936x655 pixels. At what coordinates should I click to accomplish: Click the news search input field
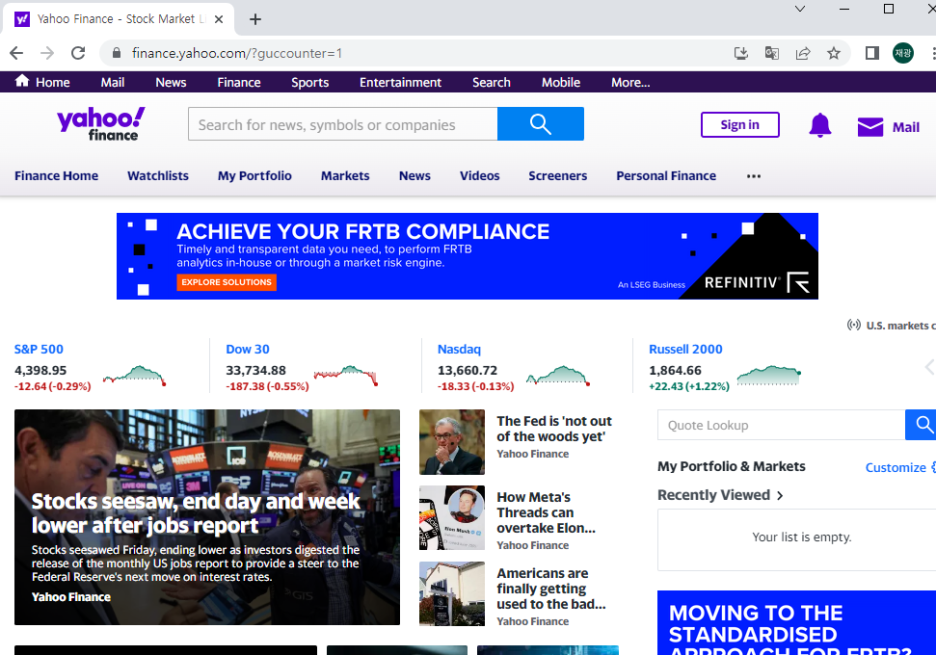[x=343, y=124]
